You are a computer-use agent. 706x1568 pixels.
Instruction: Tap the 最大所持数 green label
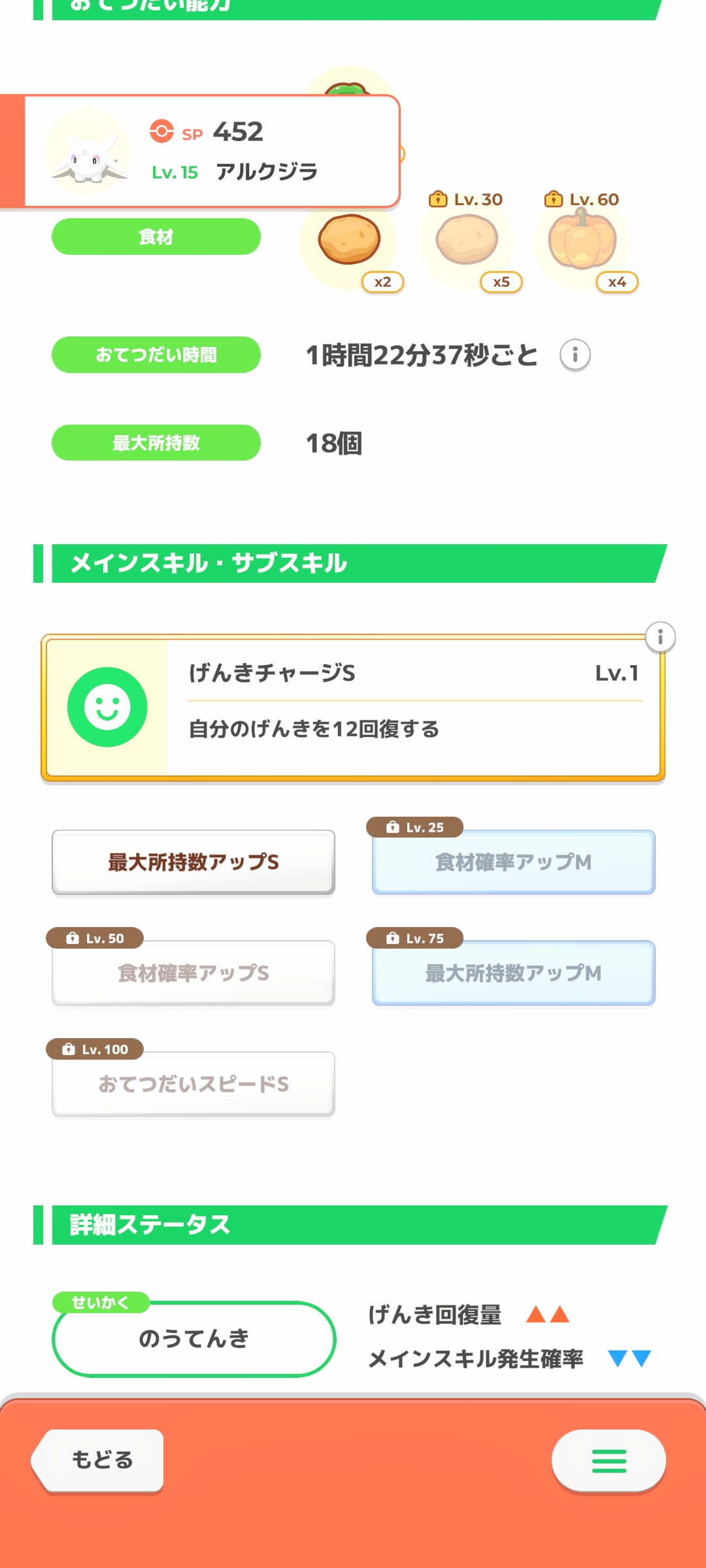(x=156, y=443)
